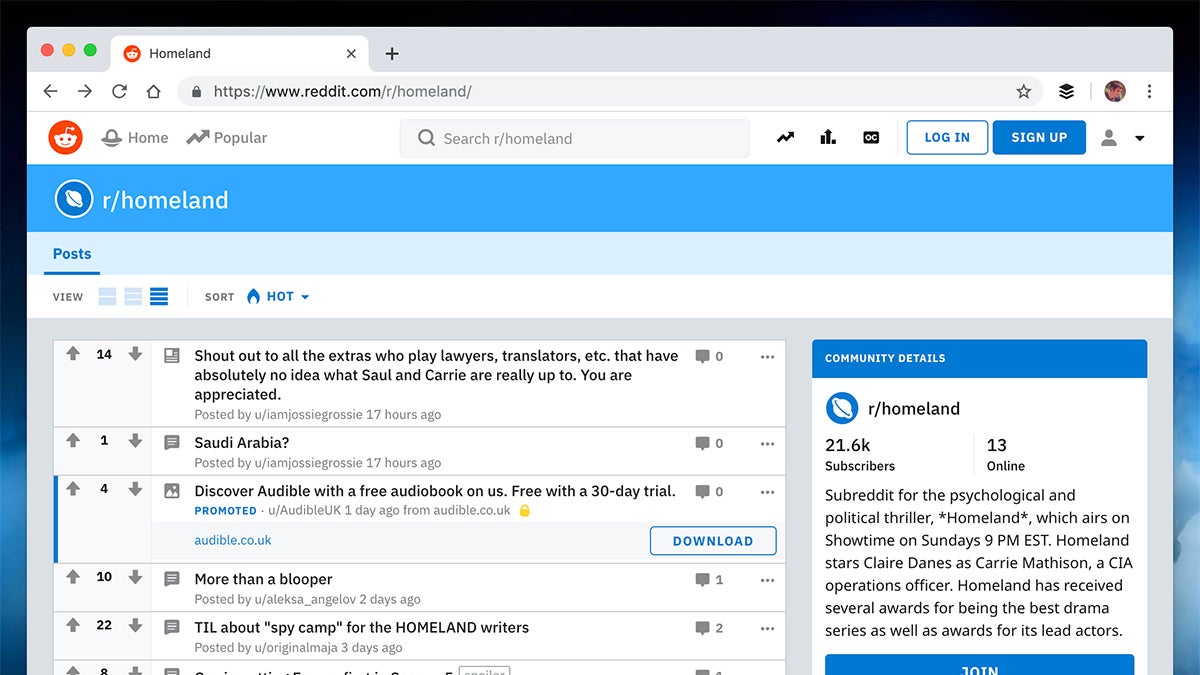Open the trending posts icon
Viewport: 1200px width, 675px height.
point(785,137)
